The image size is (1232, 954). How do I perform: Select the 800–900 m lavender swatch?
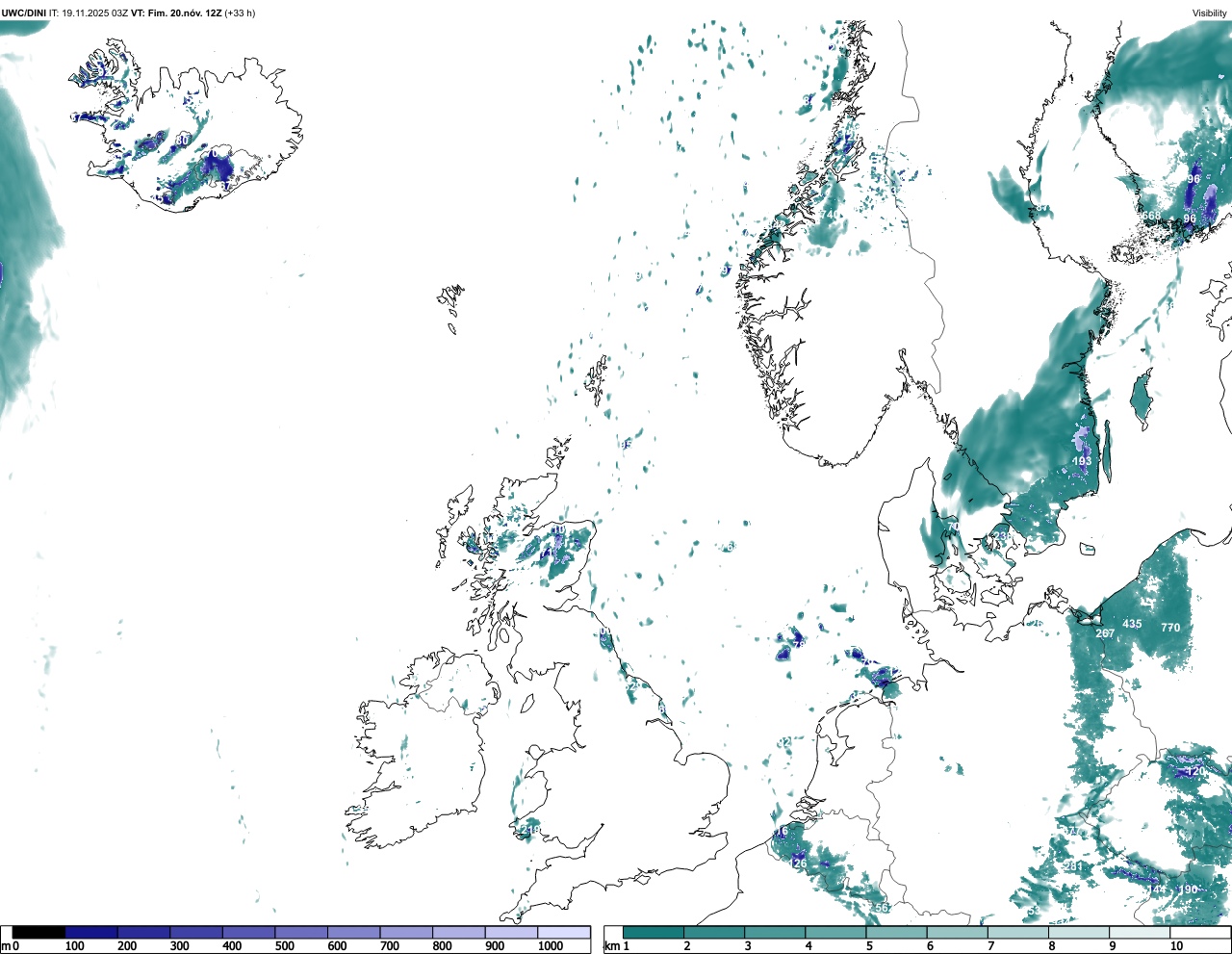tap(458, 932)
